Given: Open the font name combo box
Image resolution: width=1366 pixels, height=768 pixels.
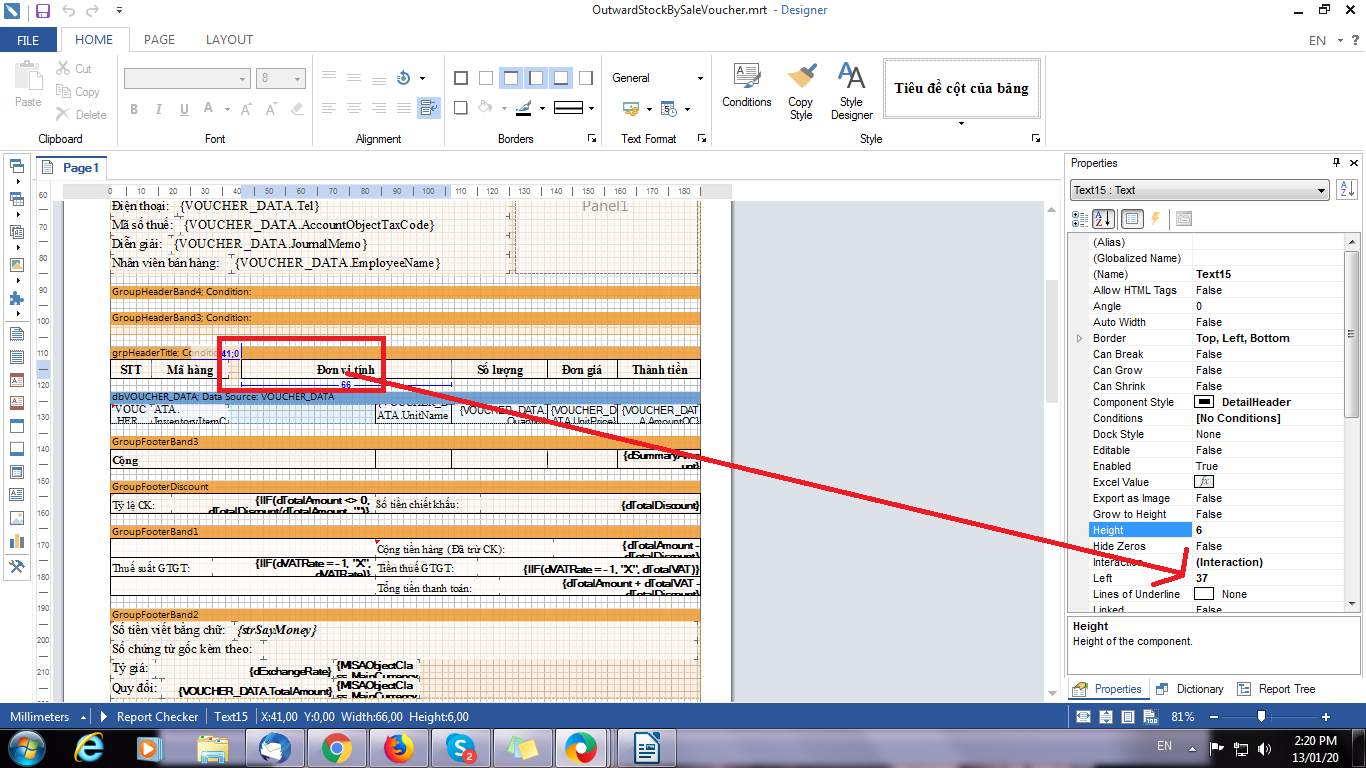Looking at the screenshot, I should (187, 78).
